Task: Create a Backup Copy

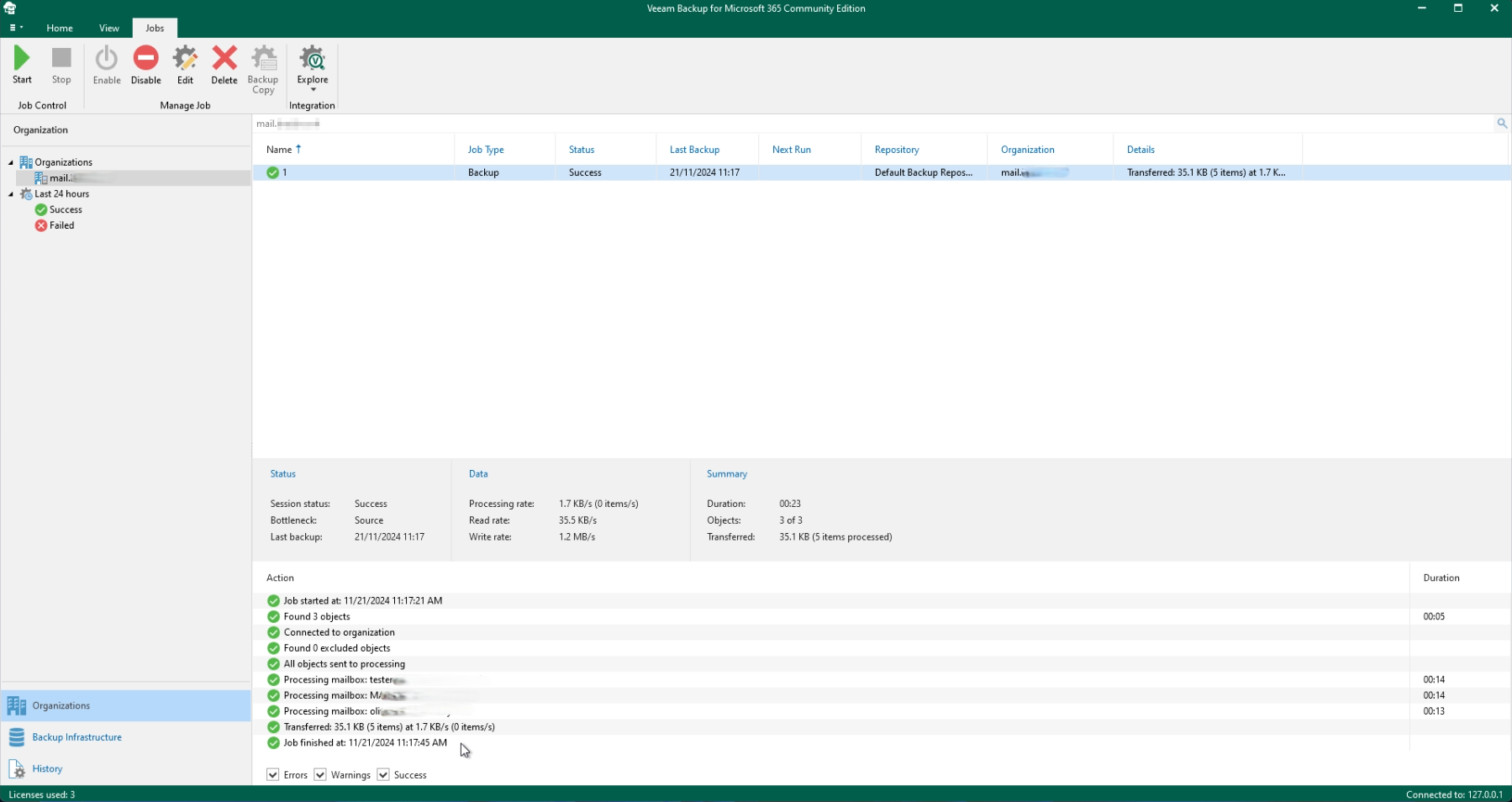Action: (263, 65)
